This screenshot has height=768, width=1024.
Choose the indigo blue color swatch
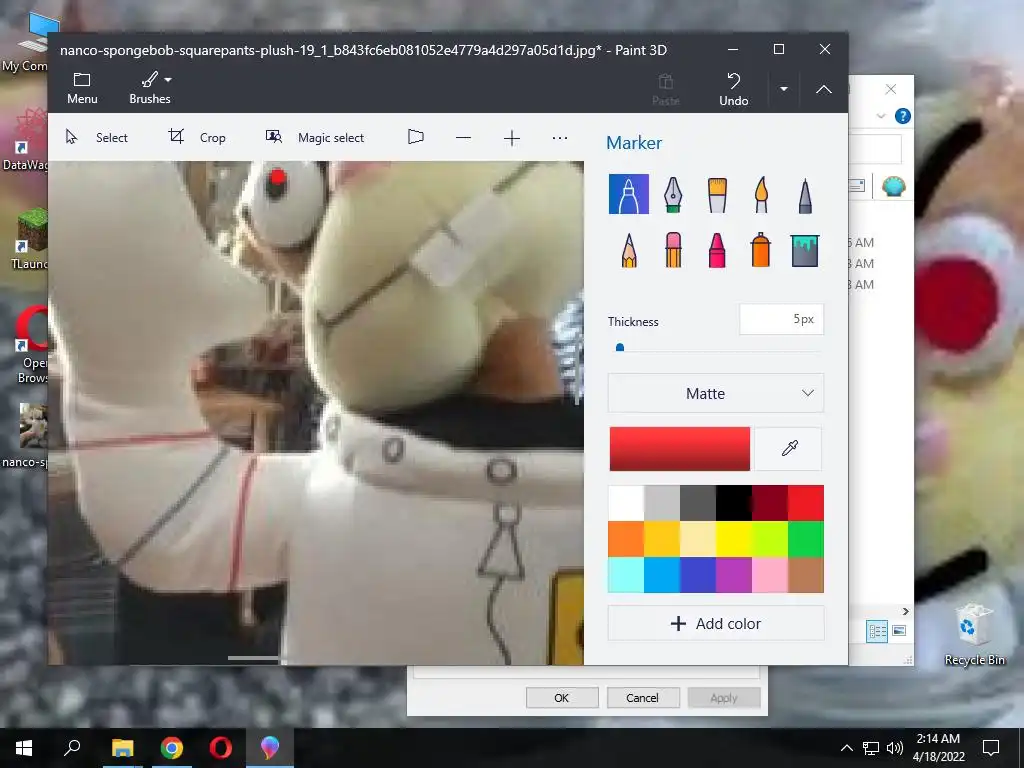point(697,575)
